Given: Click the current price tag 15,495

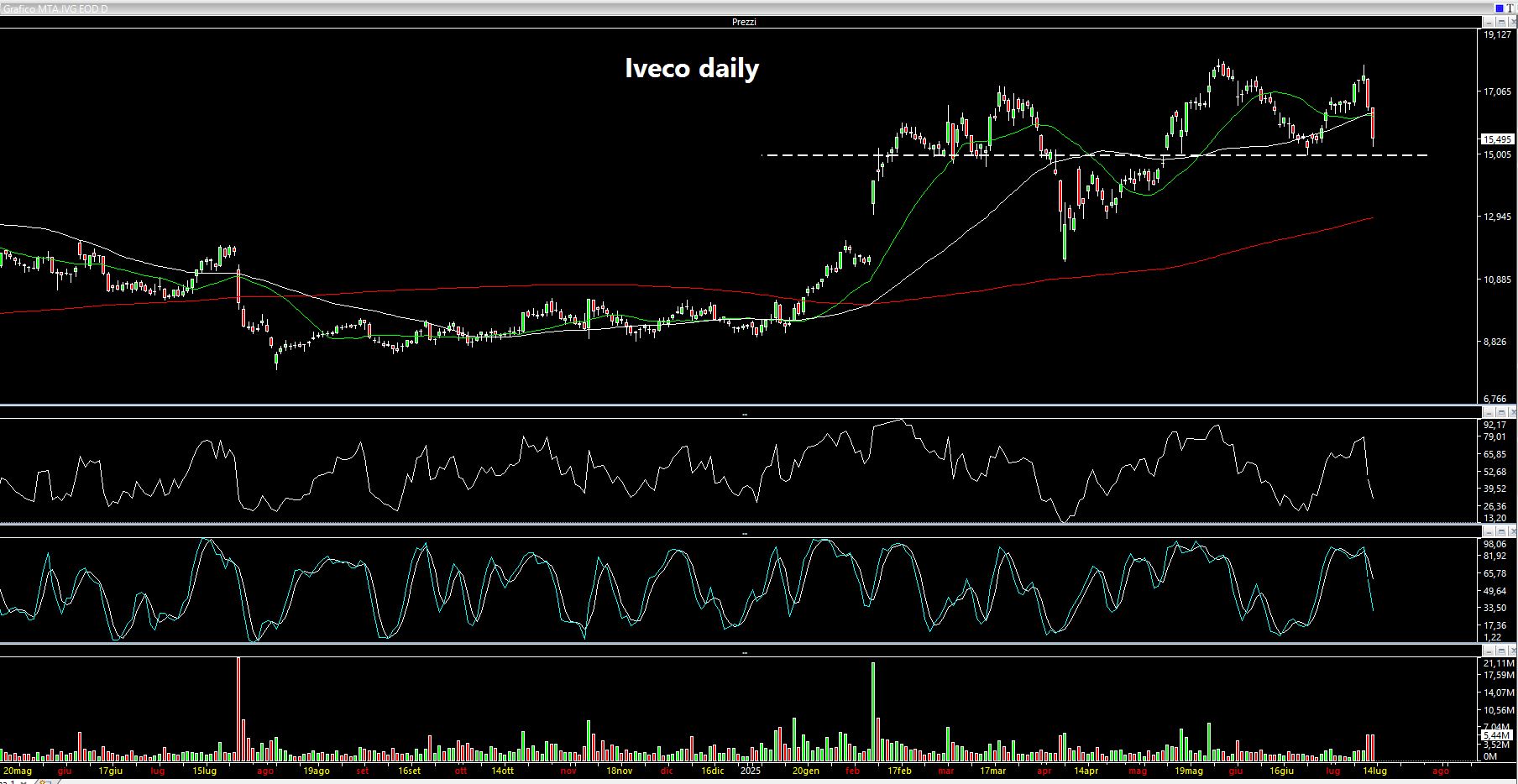Looking at the screenshot, I should (x=1498, y=139).
